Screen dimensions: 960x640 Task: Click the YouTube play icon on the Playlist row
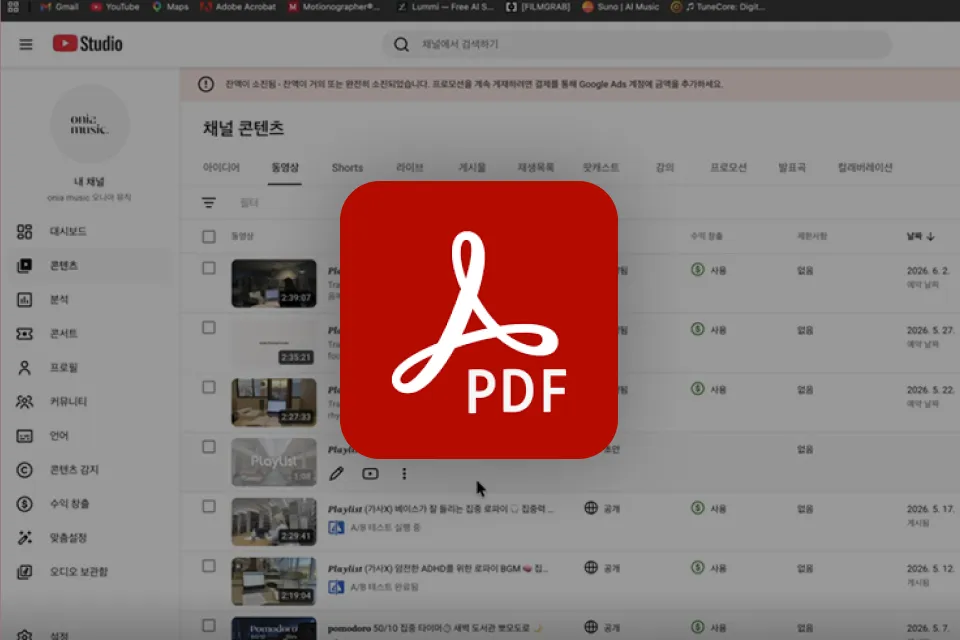370,473
